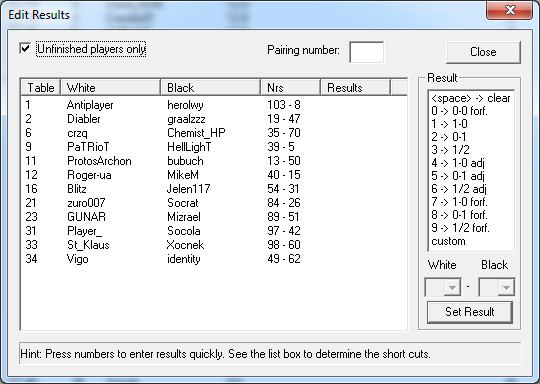The height and width of the screenshot is (384, 540).
Task: Click the pairing numbers 97 - 42
Action: pyautogui.click(x=284, y=231)
